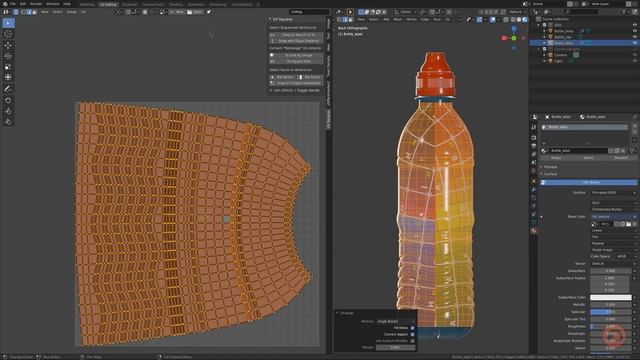This screenshot has width=640, height=360.
Task: Select the Scale tool in UV editor toolbar
Action: pyautogui.click(x=8, y=67)
